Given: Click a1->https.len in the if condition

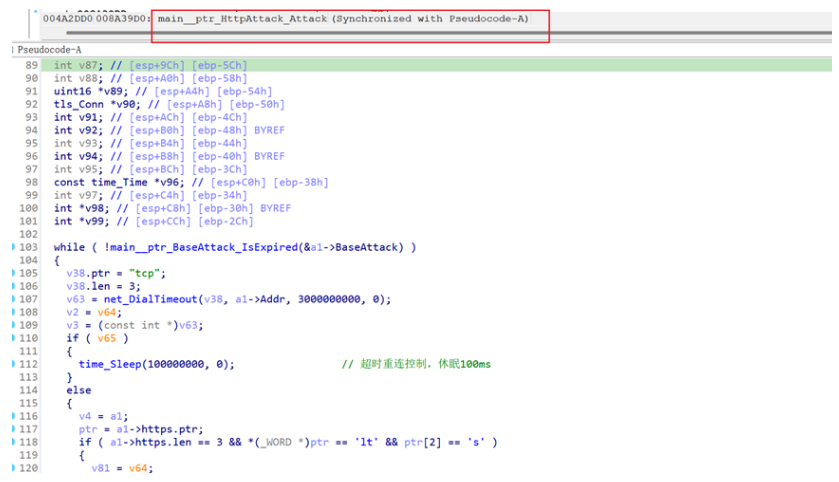Looking at the screenshot, I should coord(150,442).
